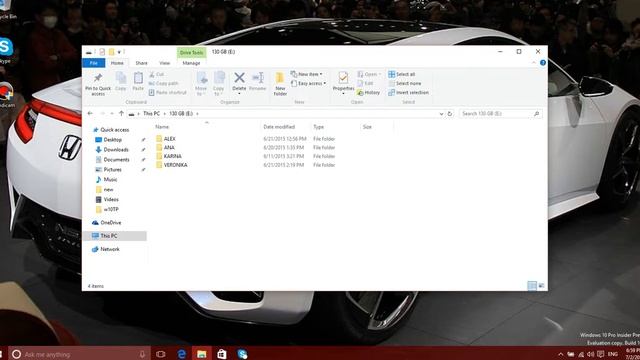Open Task View on the taskbar

[x=161, y=354]
